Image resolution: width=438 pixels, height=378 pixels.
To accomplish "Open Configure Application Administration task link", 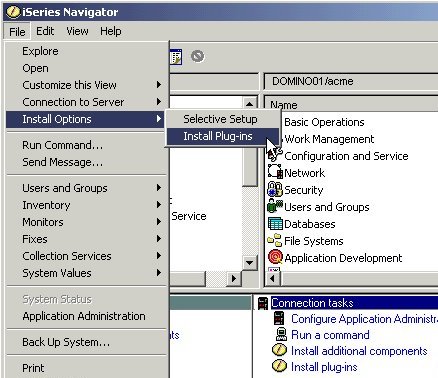I will pyautogui.click(x=364, y=319).
